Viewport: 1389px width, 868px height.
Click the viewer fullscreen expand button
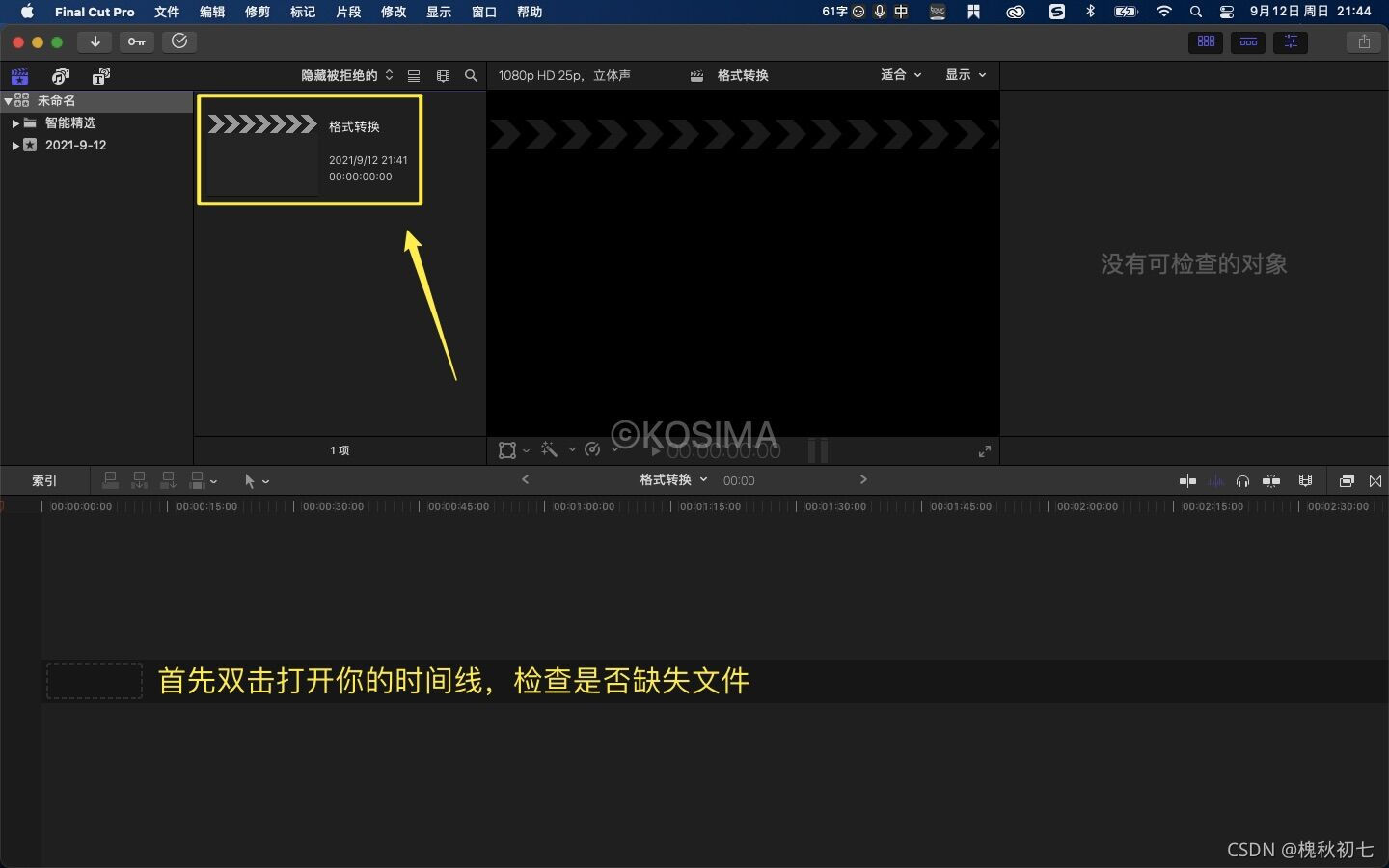pyautogui.click(x=984, y=450)
